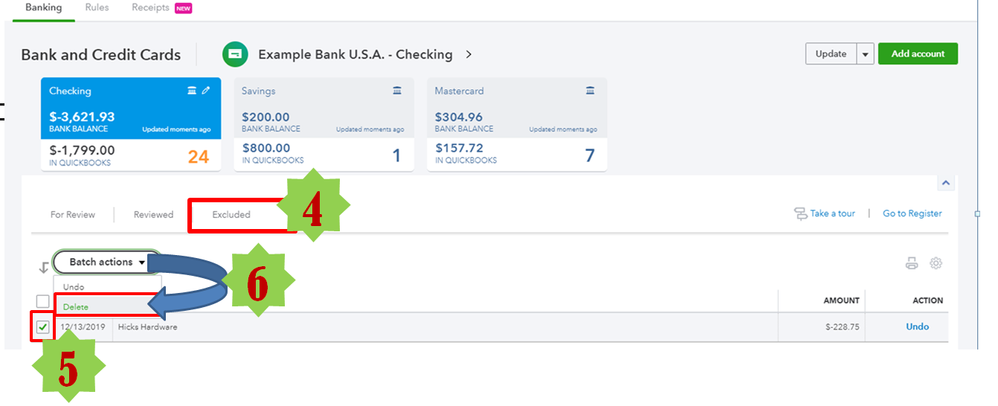Select the For Review tab
The height and width of the screenshot is (406, 998).
click(73, 214)
